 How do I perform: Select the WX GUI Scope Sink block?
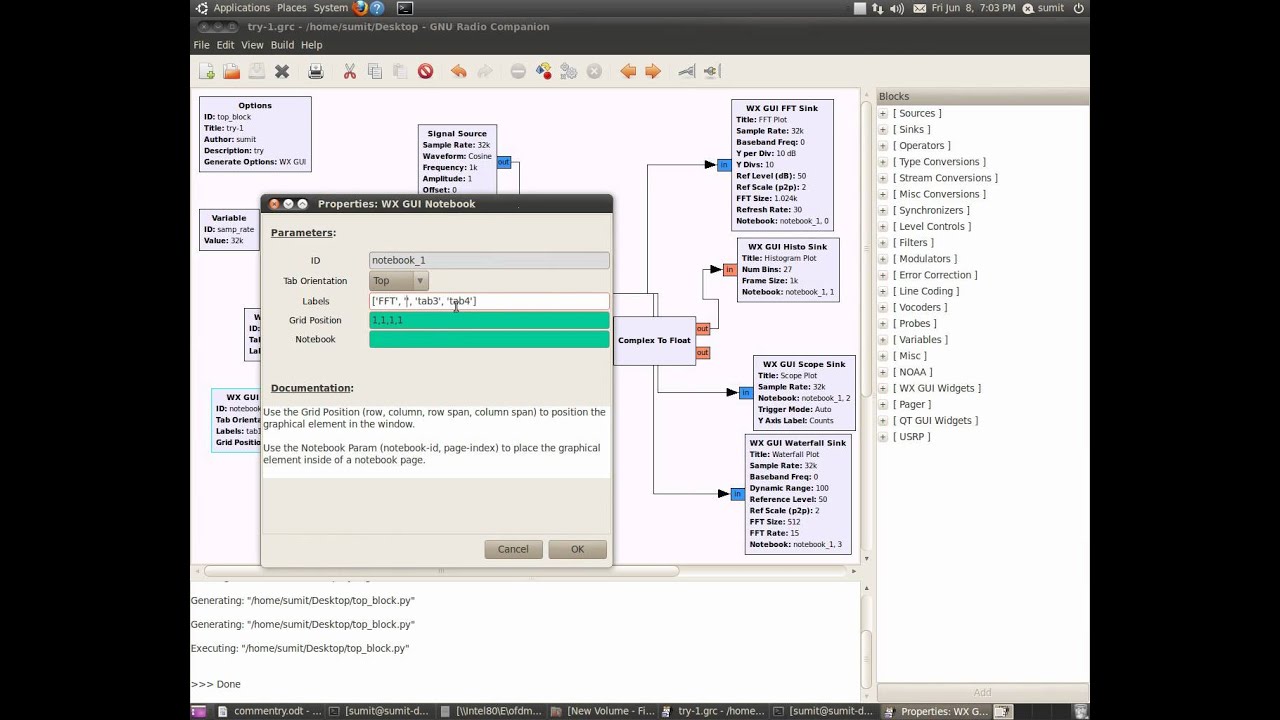coord(804,393)
